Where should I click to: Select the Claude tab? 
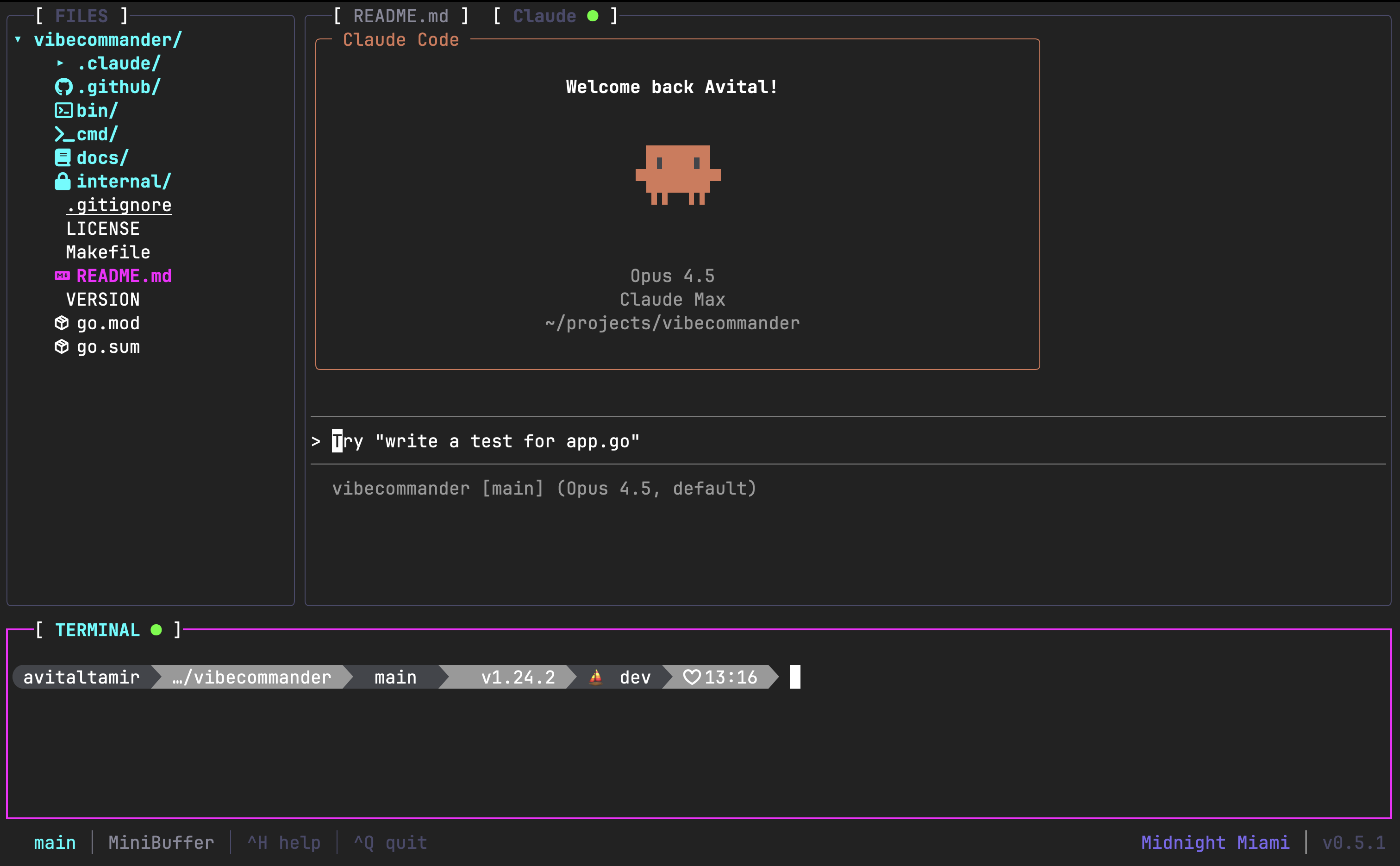point(544,15)
